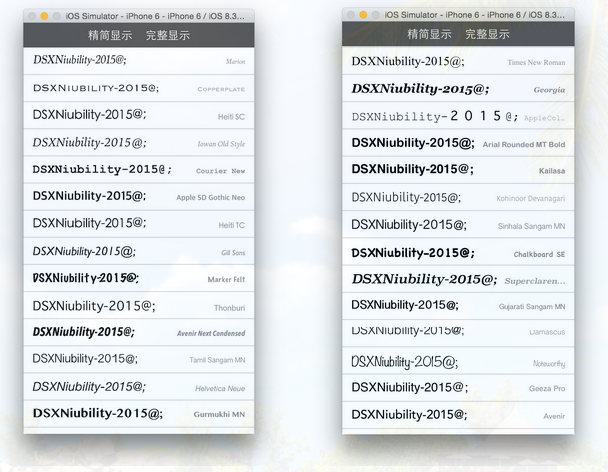
Task: Tap the Kailasa font row
Action: click(458, 170)
